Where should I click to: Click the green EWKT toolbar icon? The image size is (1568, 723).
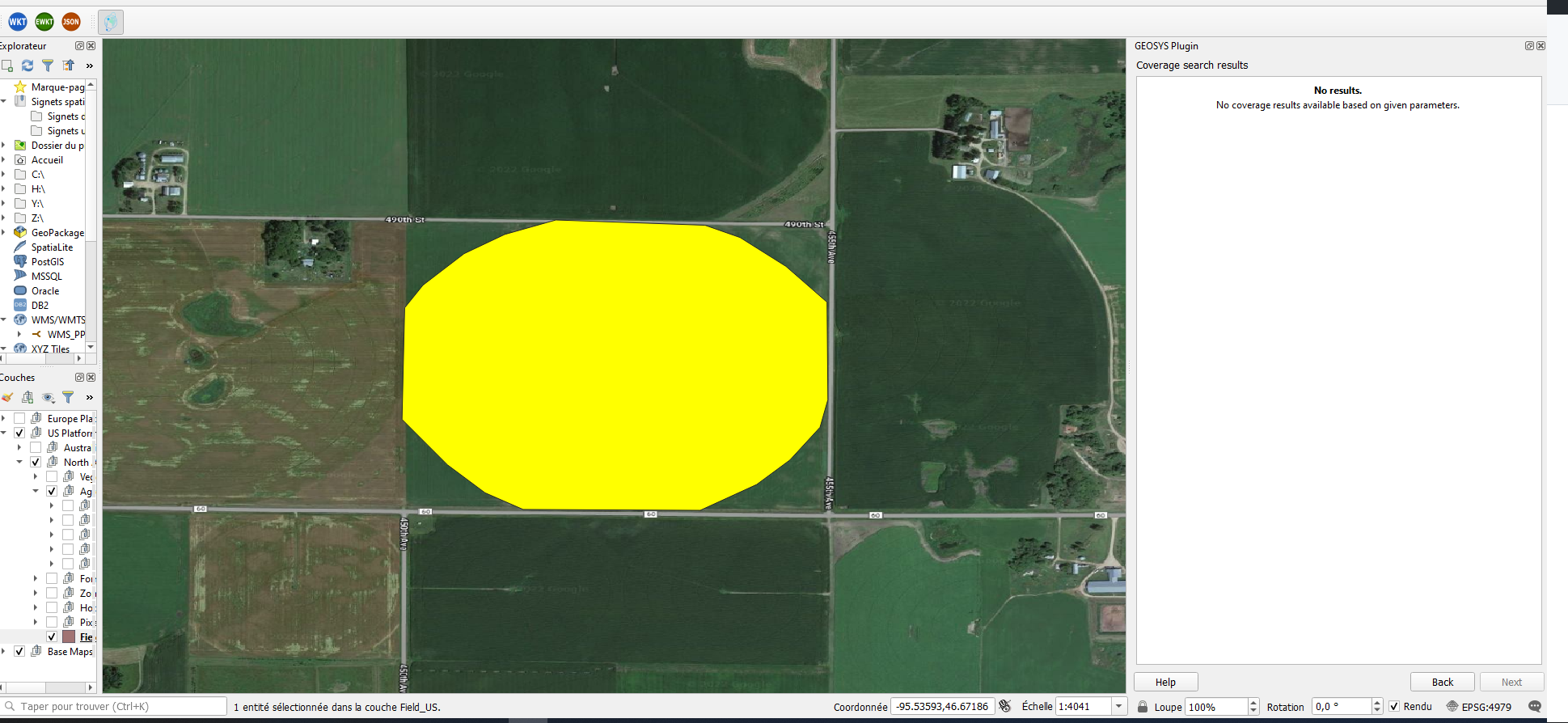click(x=44, y=22)
